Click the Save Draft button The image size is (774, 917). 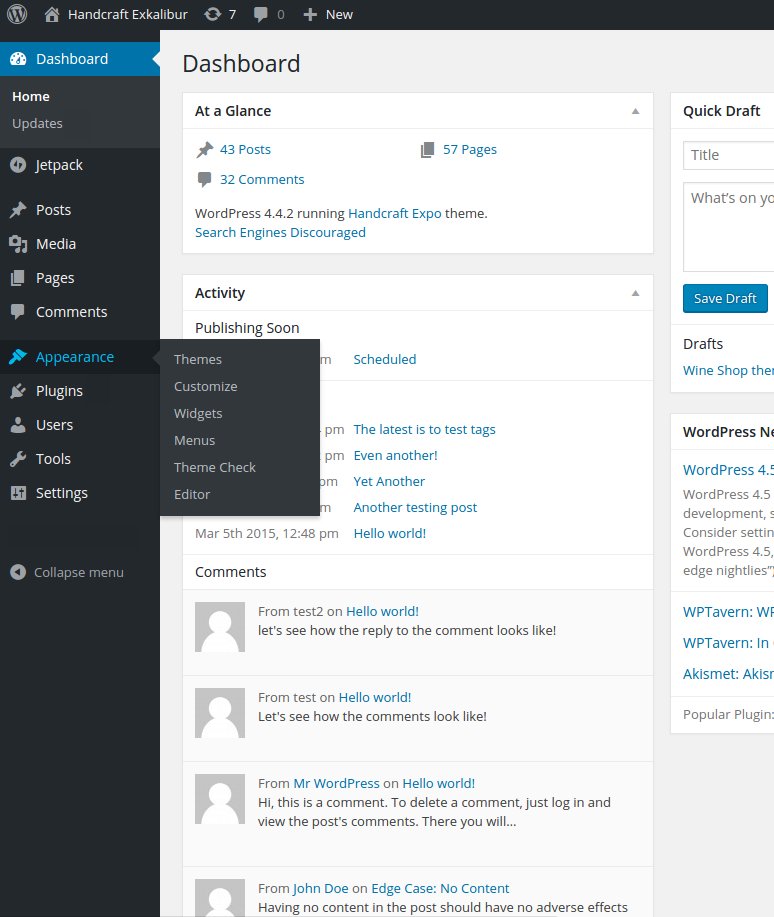coord(725,298)
